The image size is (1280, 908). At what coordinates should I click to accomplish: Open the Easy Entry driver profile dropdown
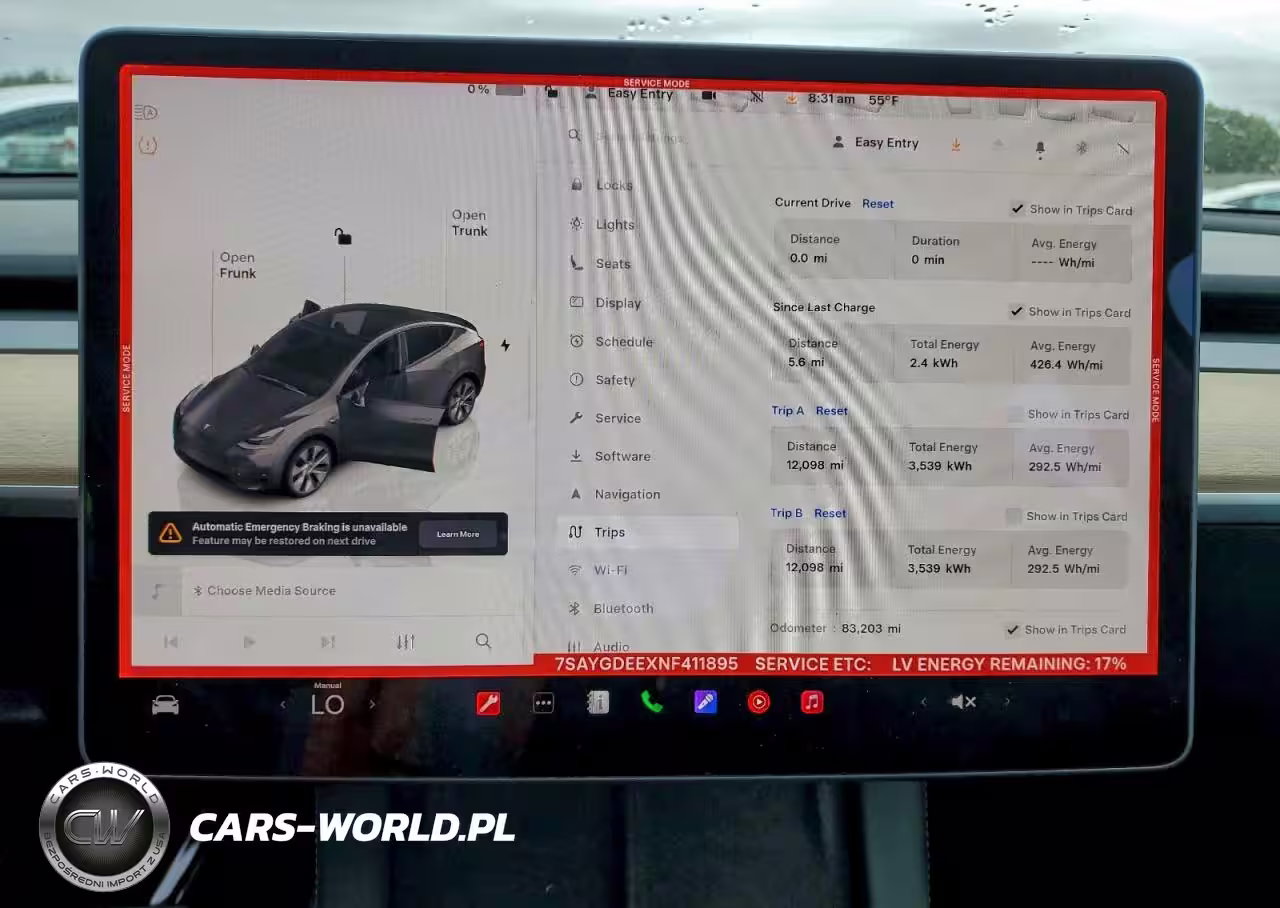tap(875, 143)
